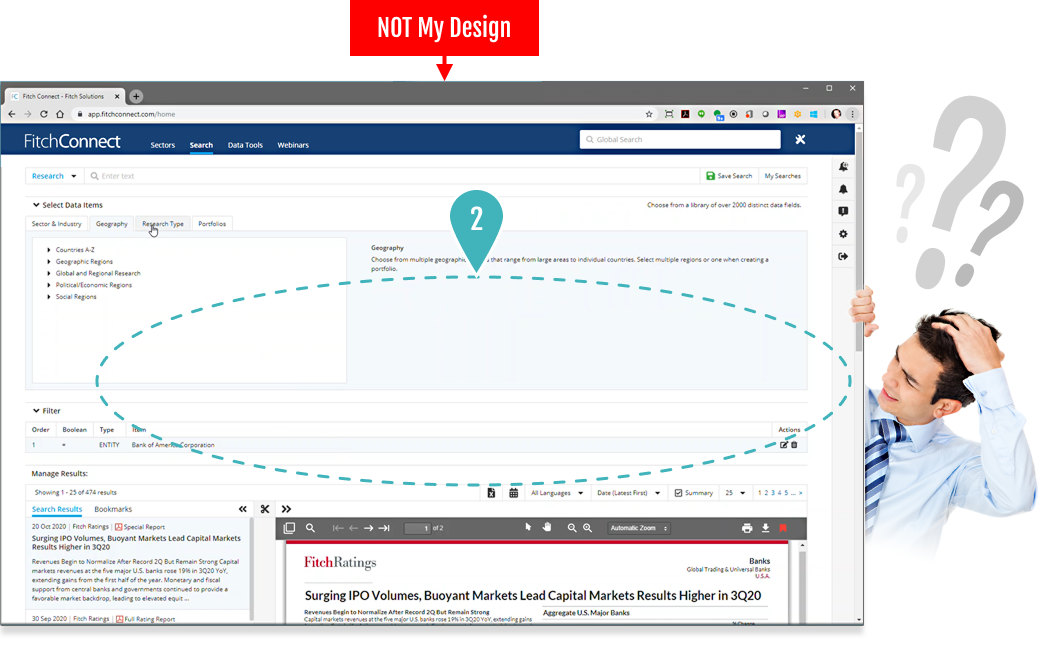Switch to Portfolios tab
The image size is (1042, 658).
pyautogui.click(x=212, y=224)
